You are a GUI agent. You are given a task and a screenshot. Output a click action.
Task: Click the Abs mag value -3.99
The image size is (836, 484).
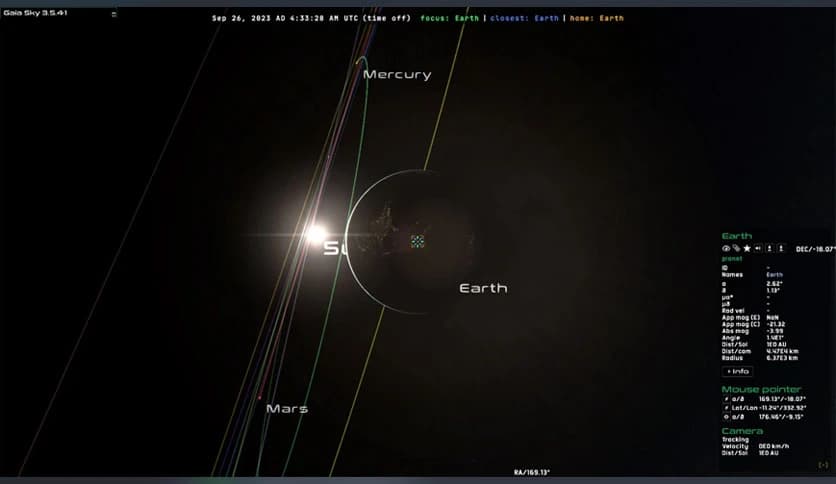[x=774, y=331]
